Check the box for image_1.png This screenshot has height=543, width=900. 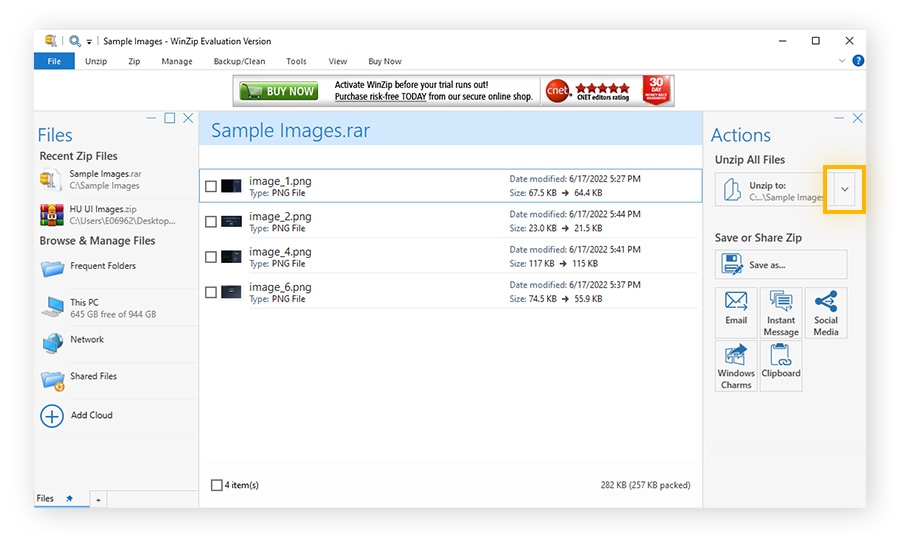(x=211, y=186)
